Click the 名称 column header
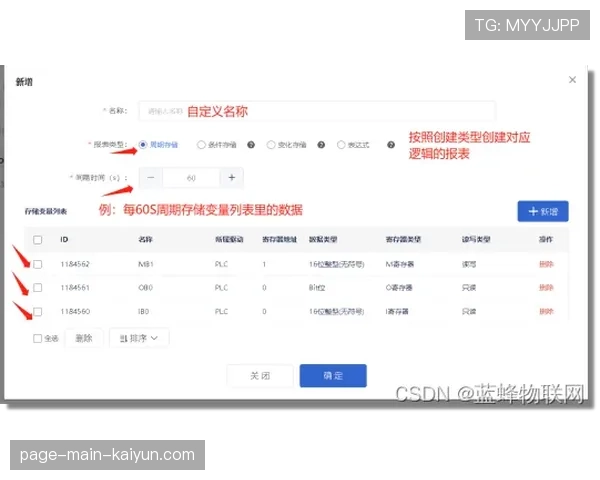 pyautogui.click(x=145, y=240)
